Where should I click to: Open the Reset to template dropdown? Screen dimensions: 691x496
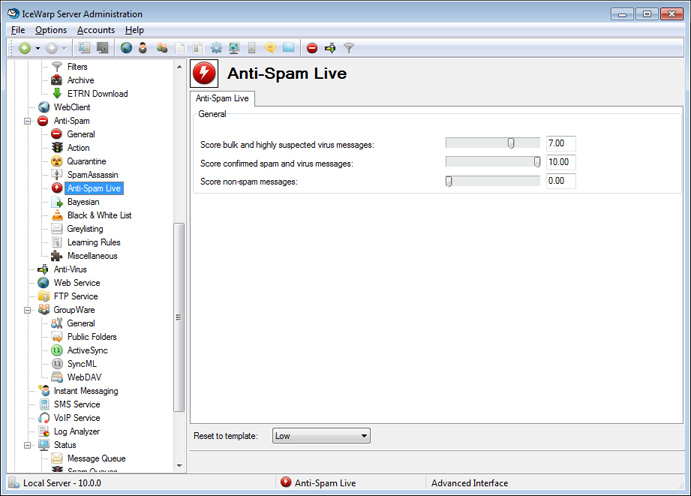pyautogui.click(x=321, y=436)
